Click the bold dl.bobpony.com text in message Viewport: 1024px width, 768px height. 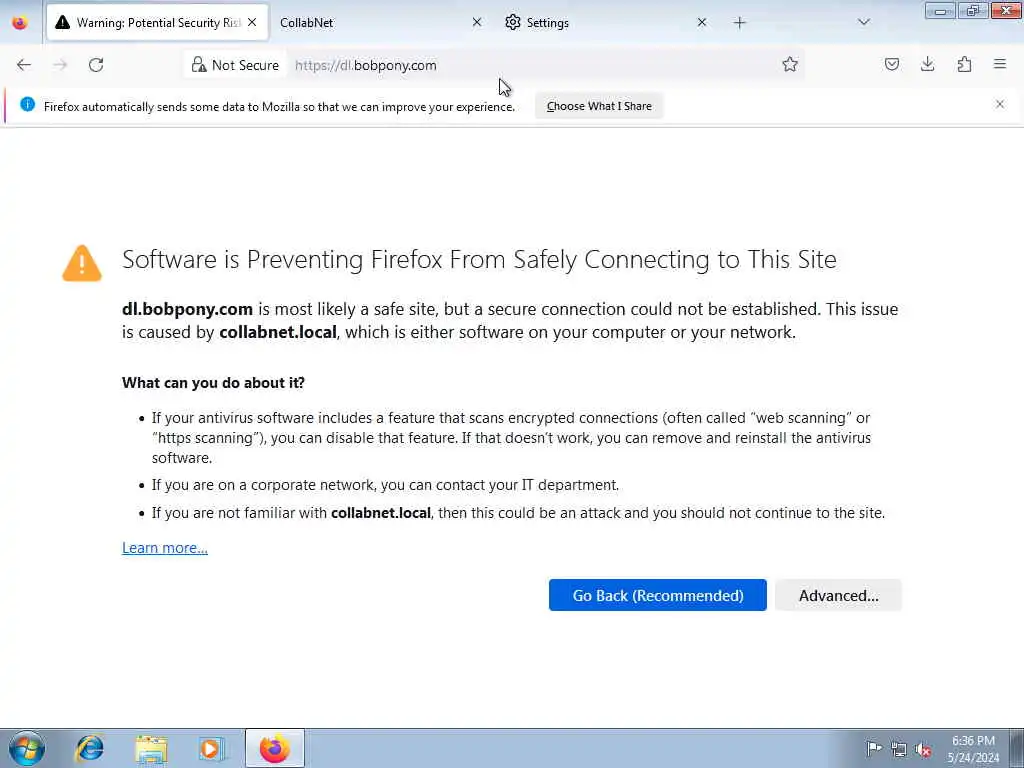(x=187, y=309)
